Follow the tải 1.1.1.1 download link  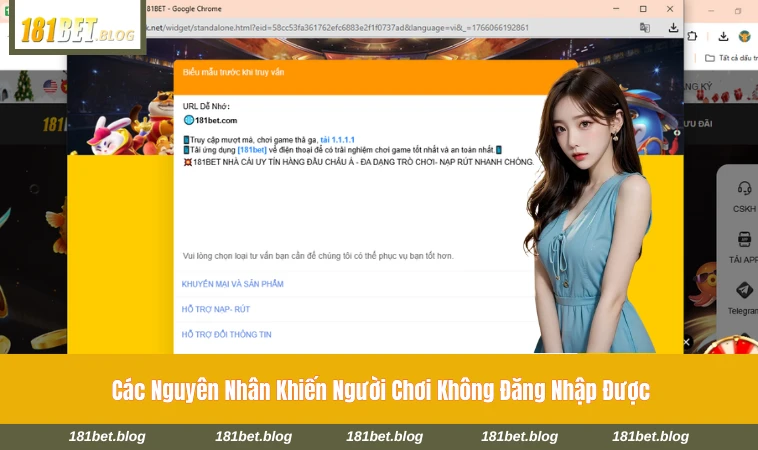click(337, 140)
